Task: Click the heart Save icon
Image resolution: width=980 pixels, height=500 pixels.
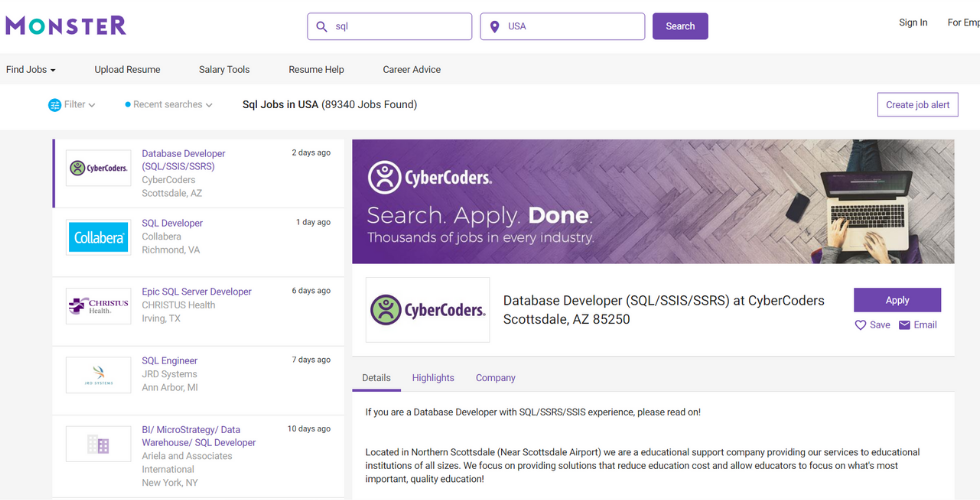Action: coord(861,325)
